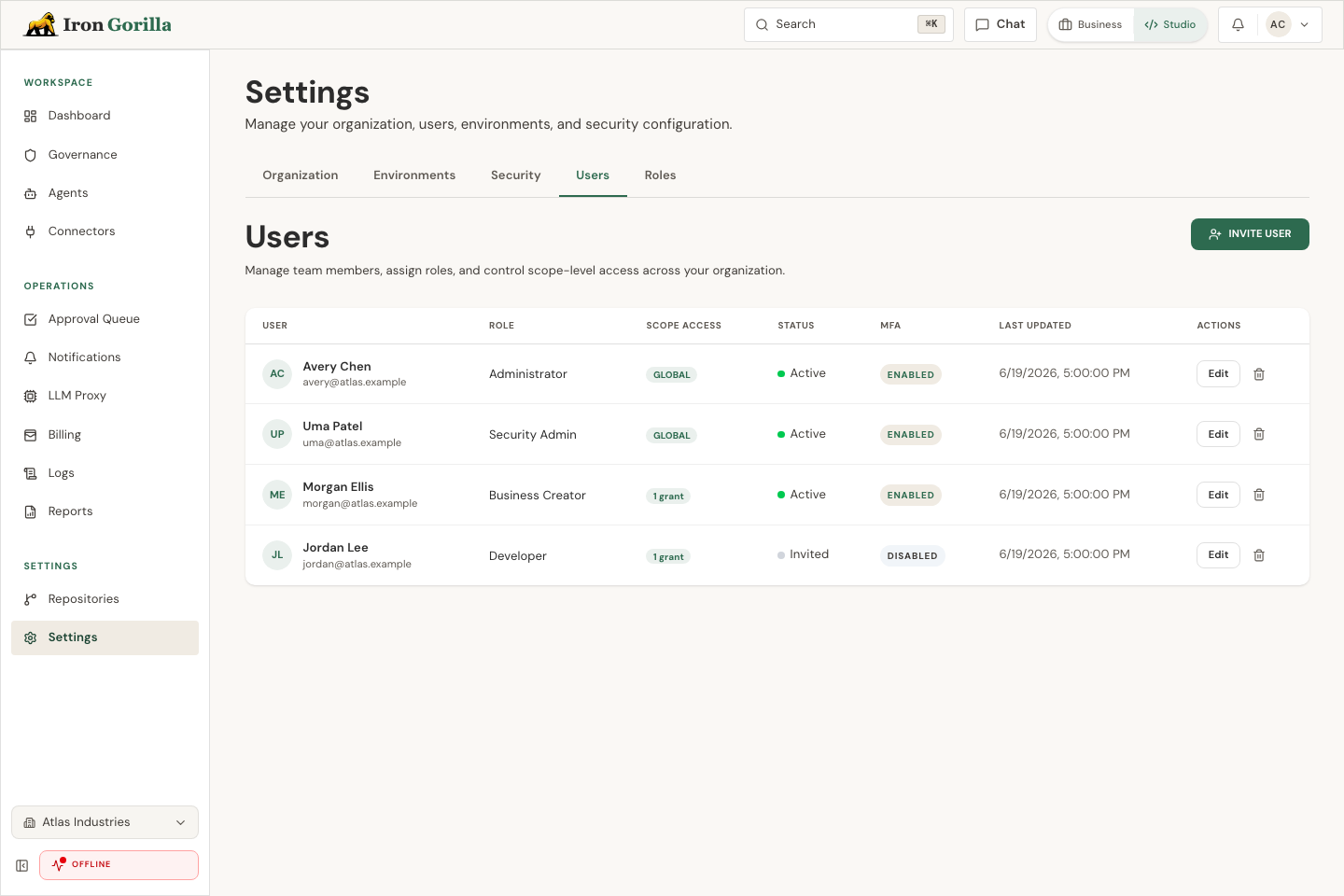Delete Uma Patel using the trash icon

click(x=1259, y=434)
